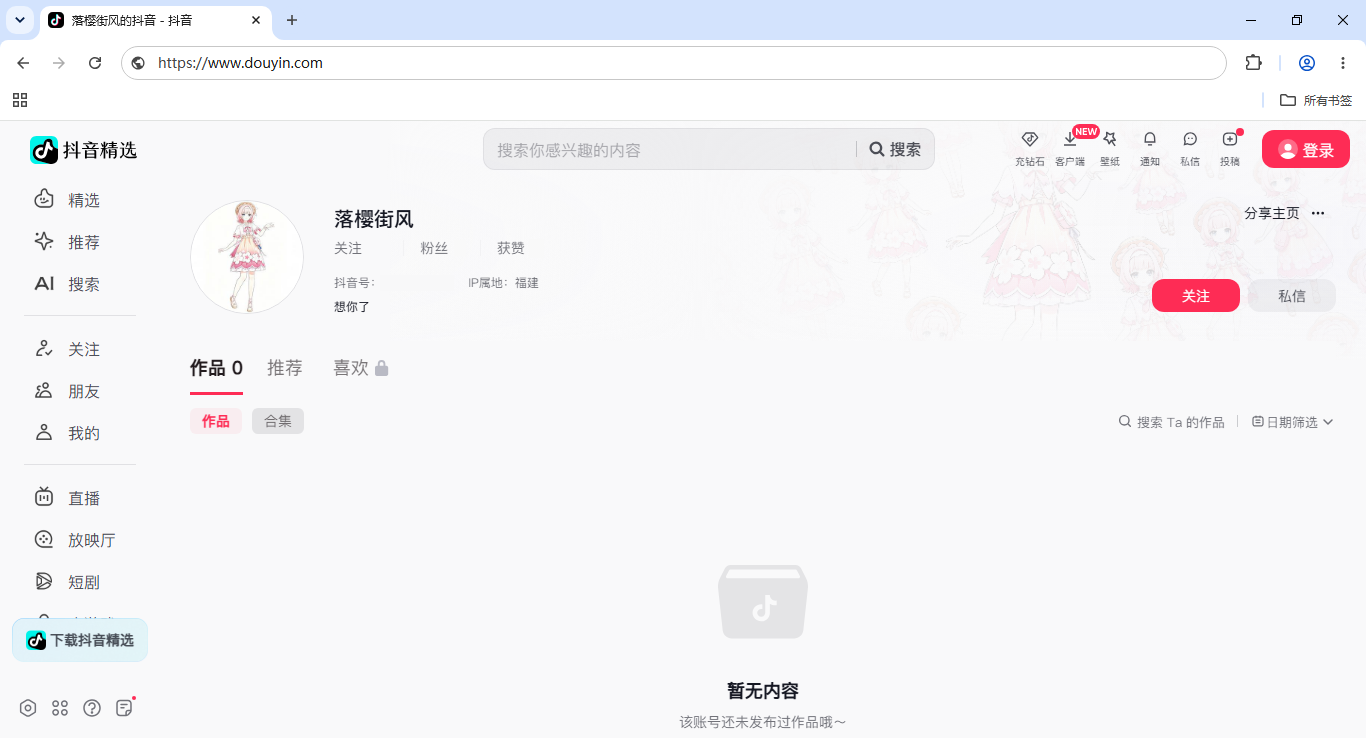Open the 壁纸 wallpaper icon
The width and height of the screenshot is (1366, 738).
(x=1110, y=148)
